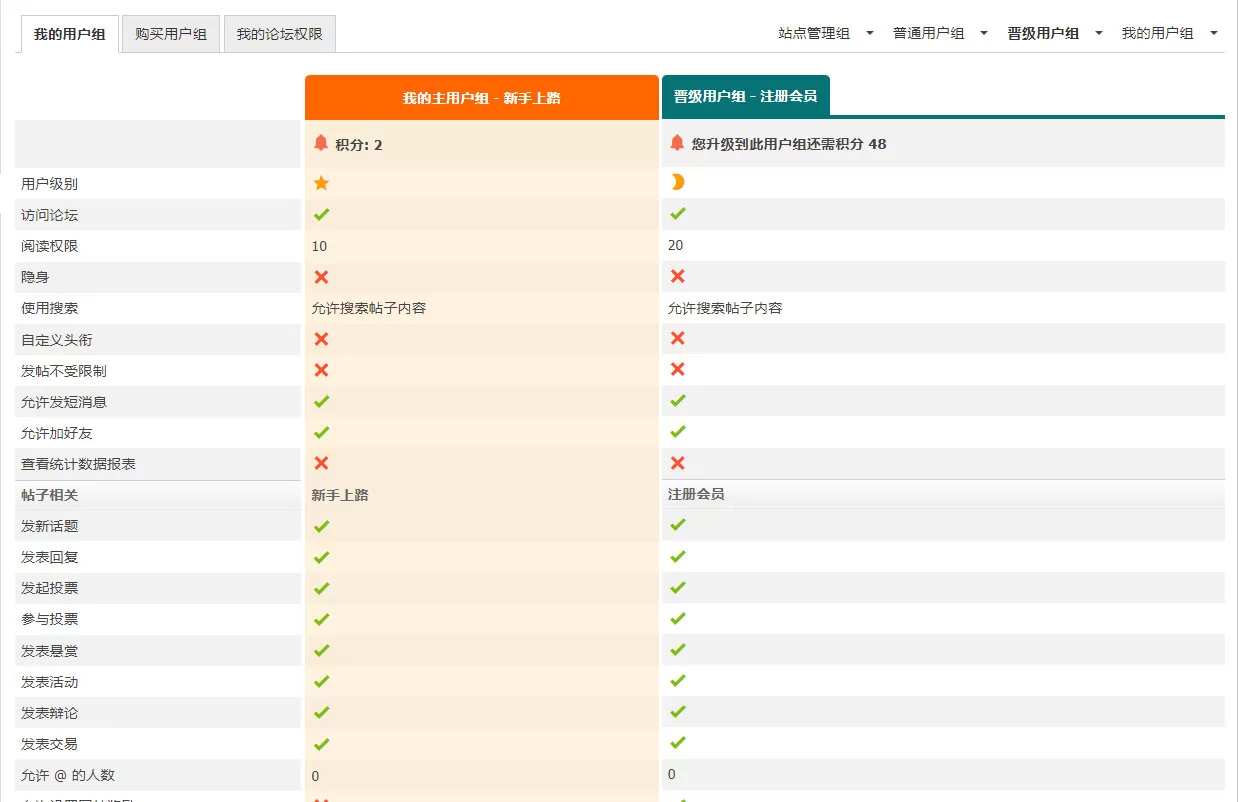Viewport: 1238px width, 802px height.
Task: Click the bell icon beside 积分: 2
Action: [x=321, y=143]
